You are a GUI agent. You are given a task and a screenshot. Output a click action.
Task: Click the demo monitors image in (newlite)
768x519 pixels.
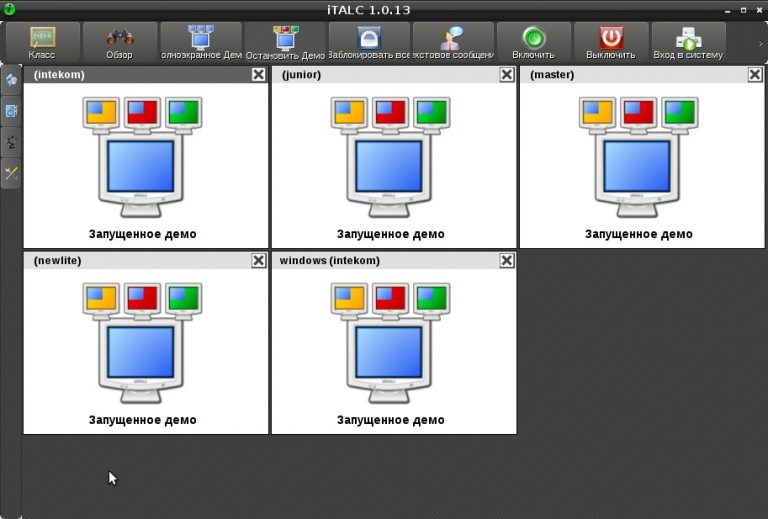point(142,343)
